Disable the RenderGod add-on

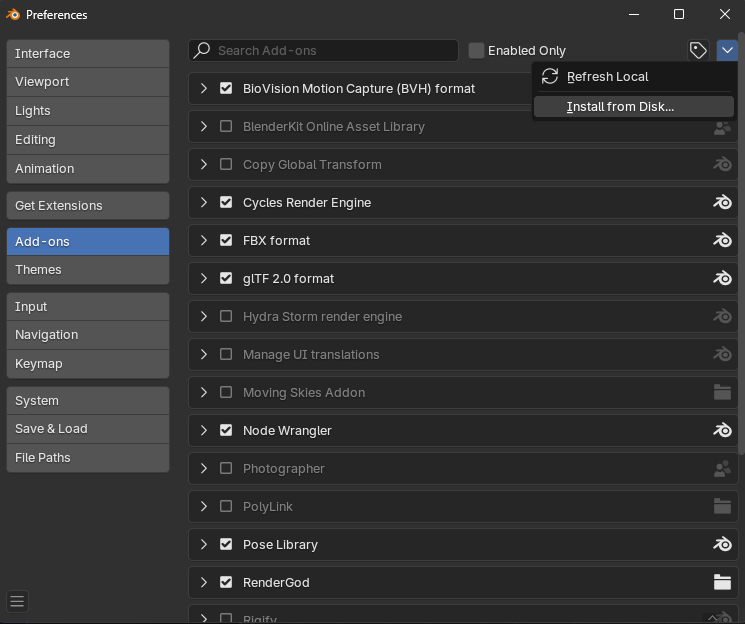(226, 583)
